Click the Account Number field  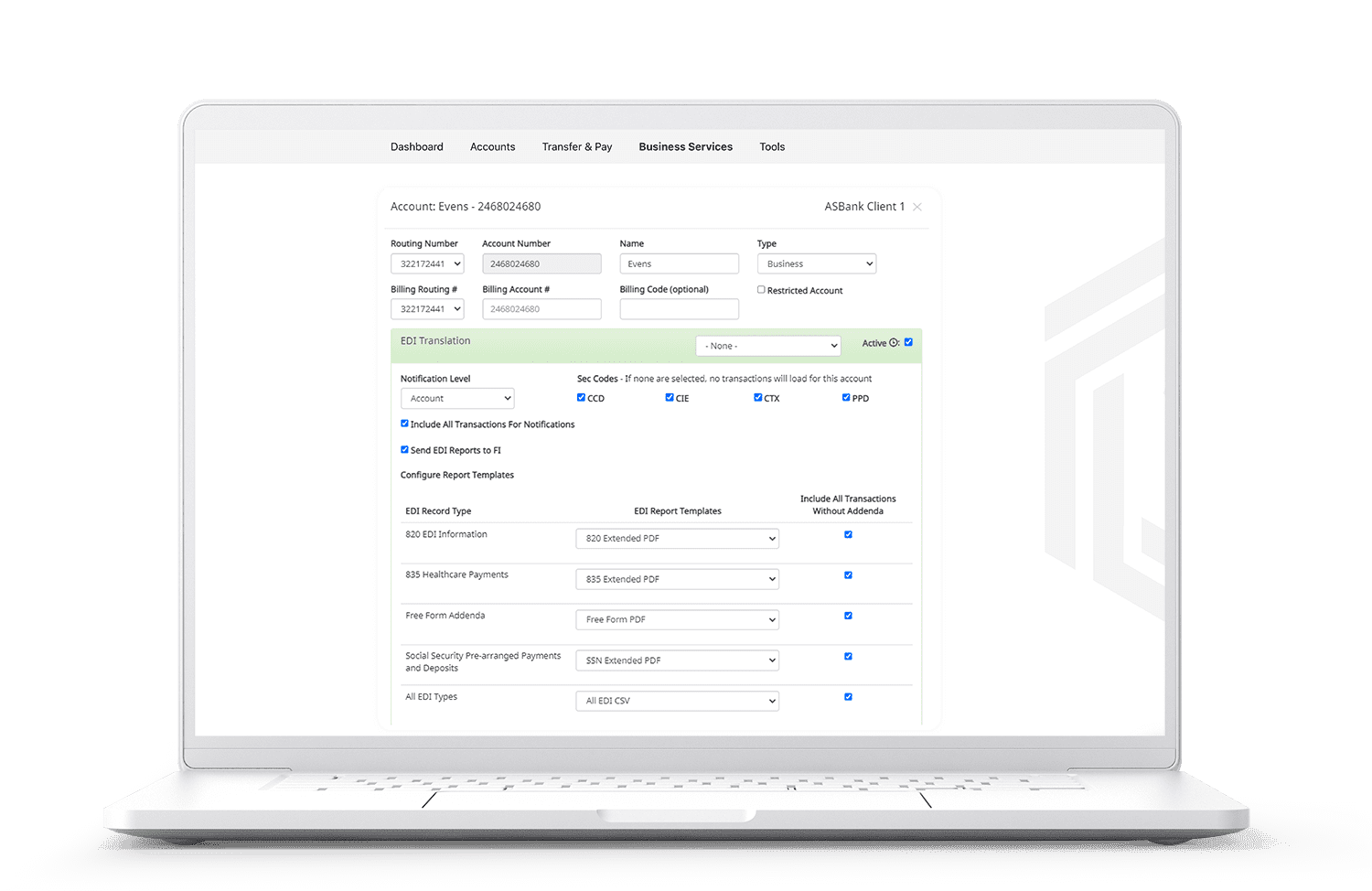click(541, 263)
